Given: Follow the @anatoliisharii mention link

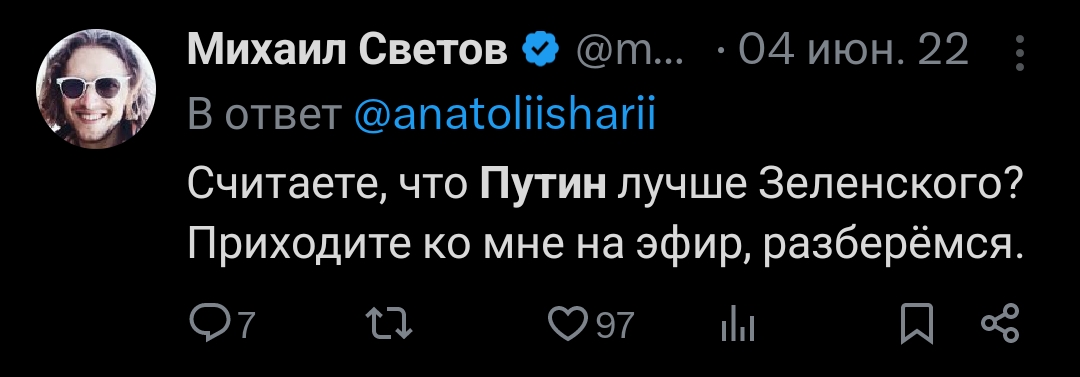Looking at the screenshot, I should click(504, 115).
